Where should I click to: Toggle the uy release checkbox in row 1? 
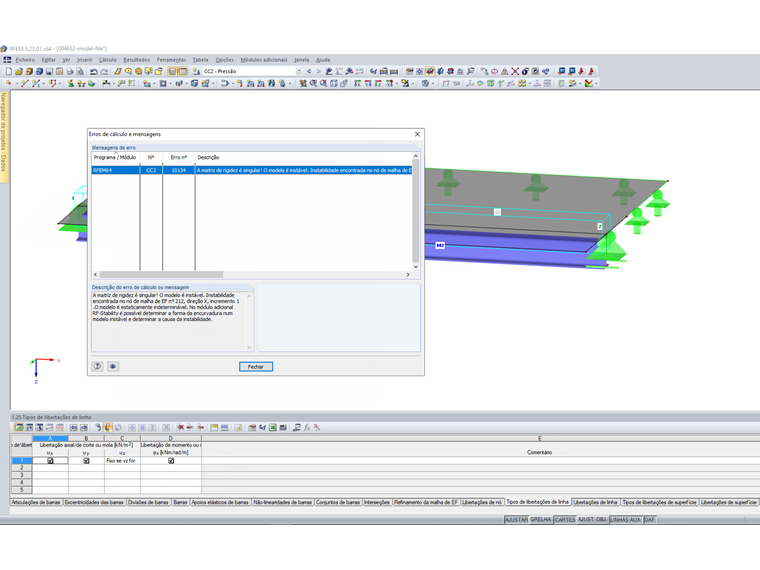pos(86,461)
